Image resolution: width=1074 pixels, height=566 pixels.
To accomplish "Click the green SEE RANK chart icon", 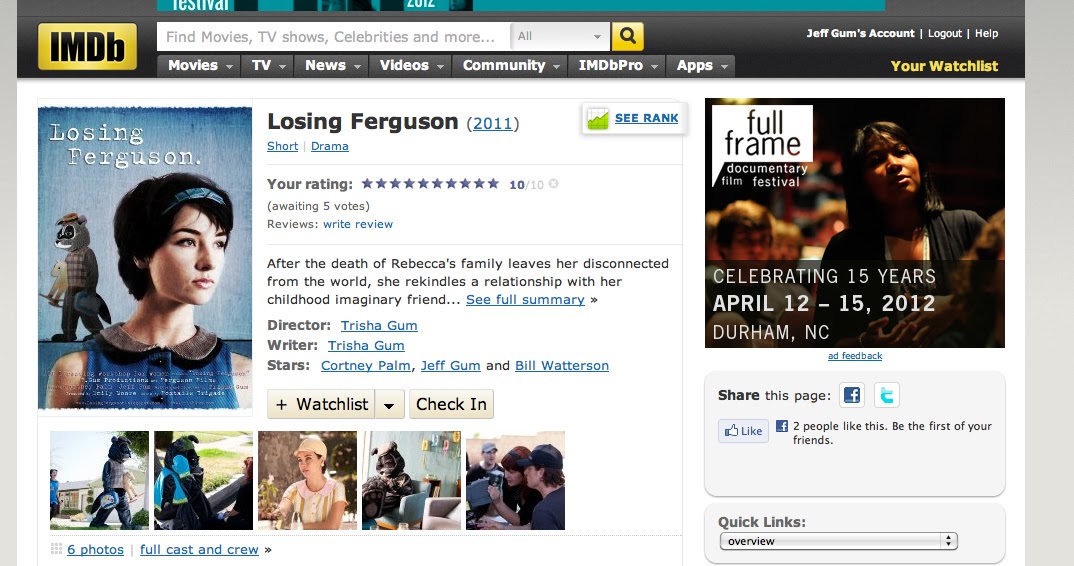I will (x=598, y=119).
